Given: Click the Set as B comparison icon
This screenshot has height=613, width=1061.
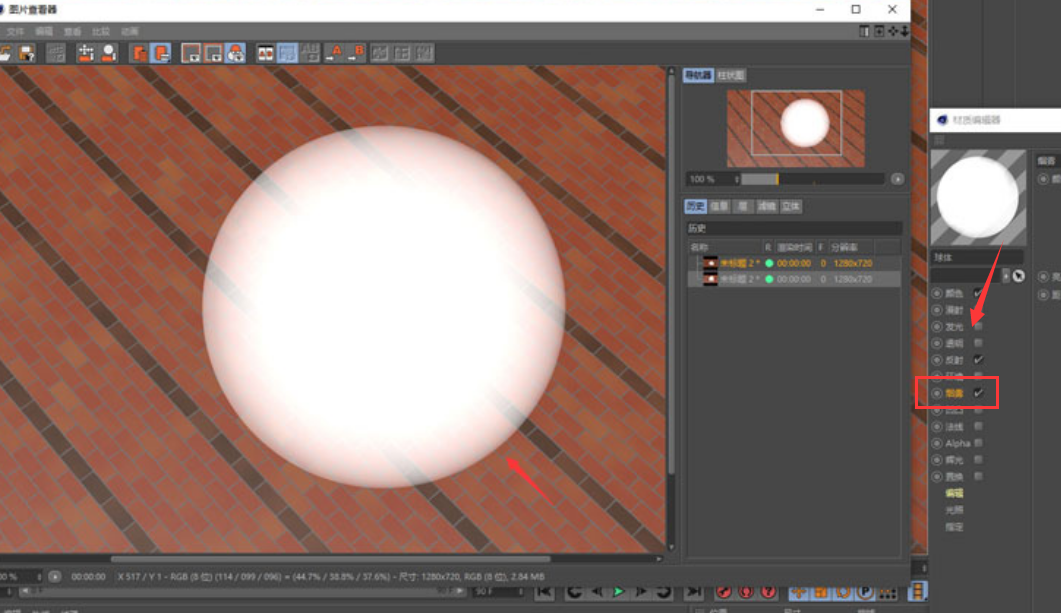Looking at the screenshot, I should 356,53.
